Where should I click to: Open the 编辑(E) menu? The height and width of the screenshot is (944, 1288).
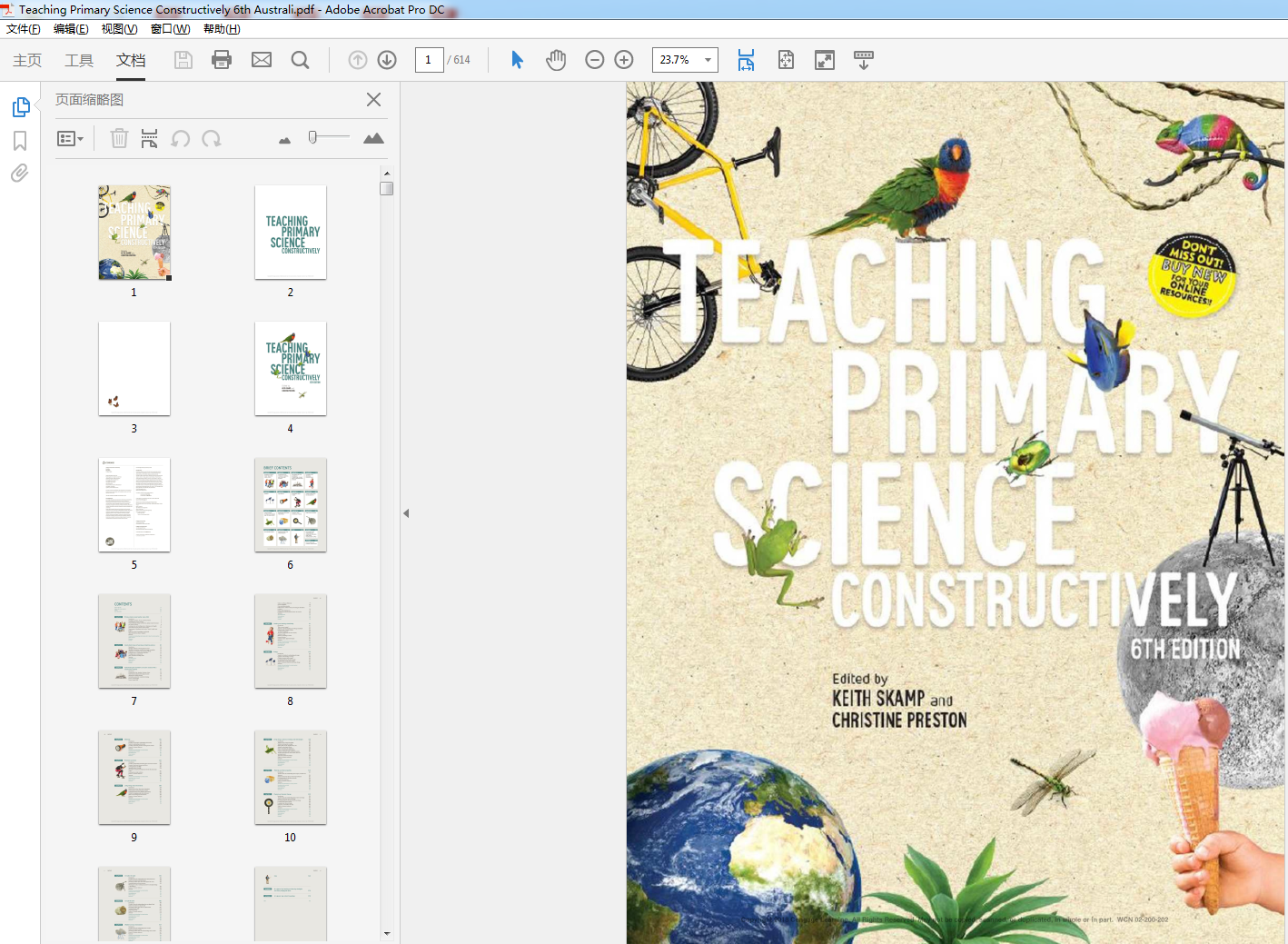click(71, 29)
